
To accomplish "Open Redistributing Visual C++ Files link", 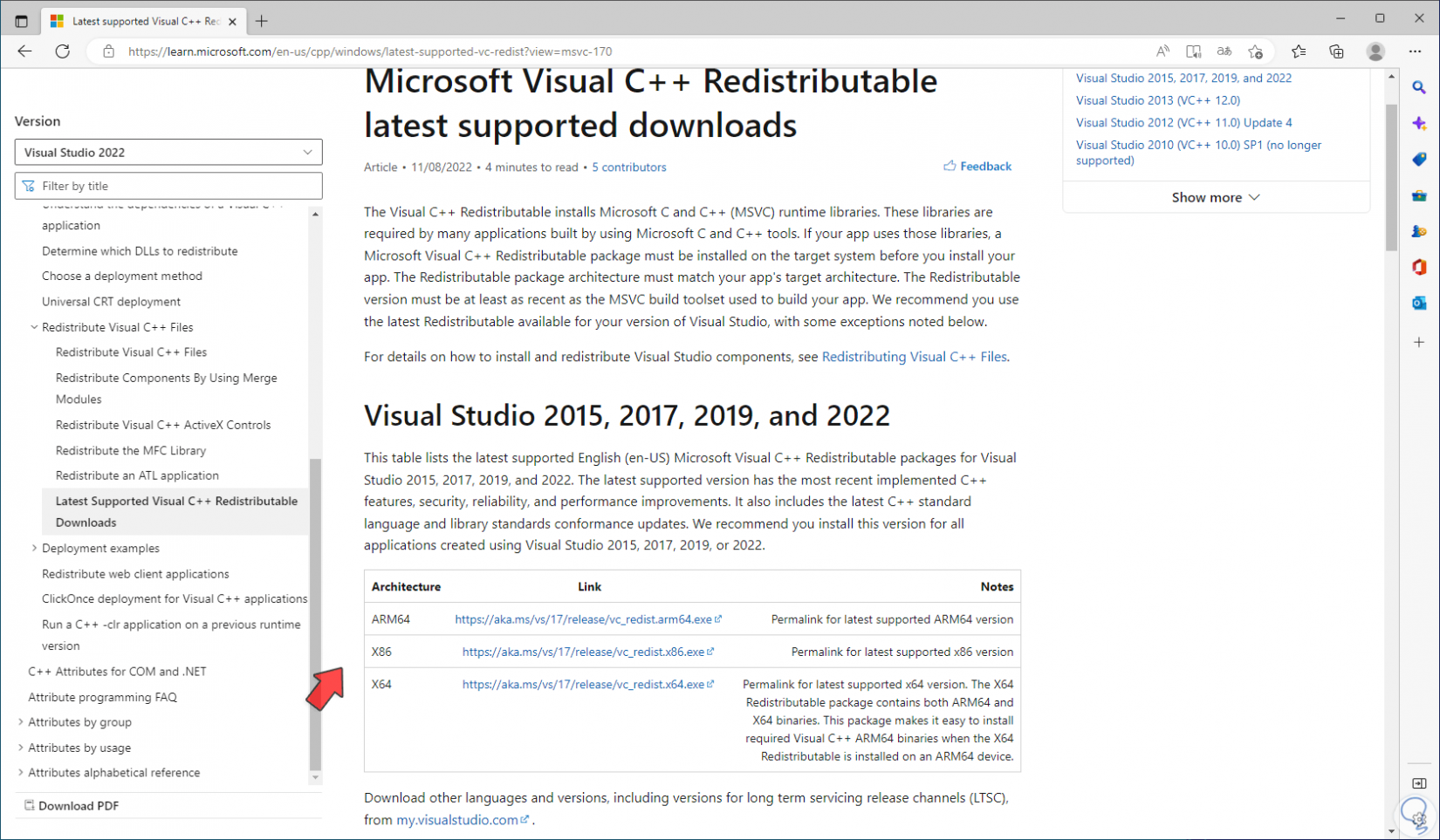I will pos(914,356).
